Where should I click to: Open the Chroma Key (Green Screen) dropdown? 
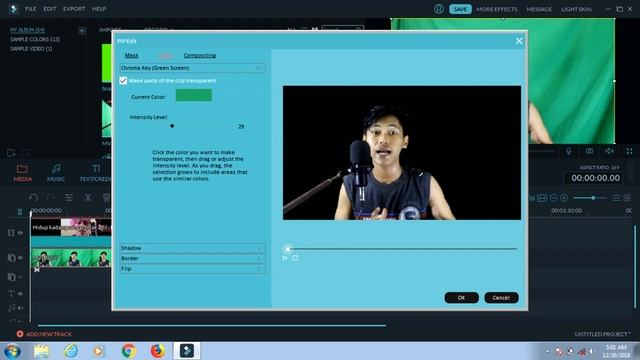tap(192, 68)
